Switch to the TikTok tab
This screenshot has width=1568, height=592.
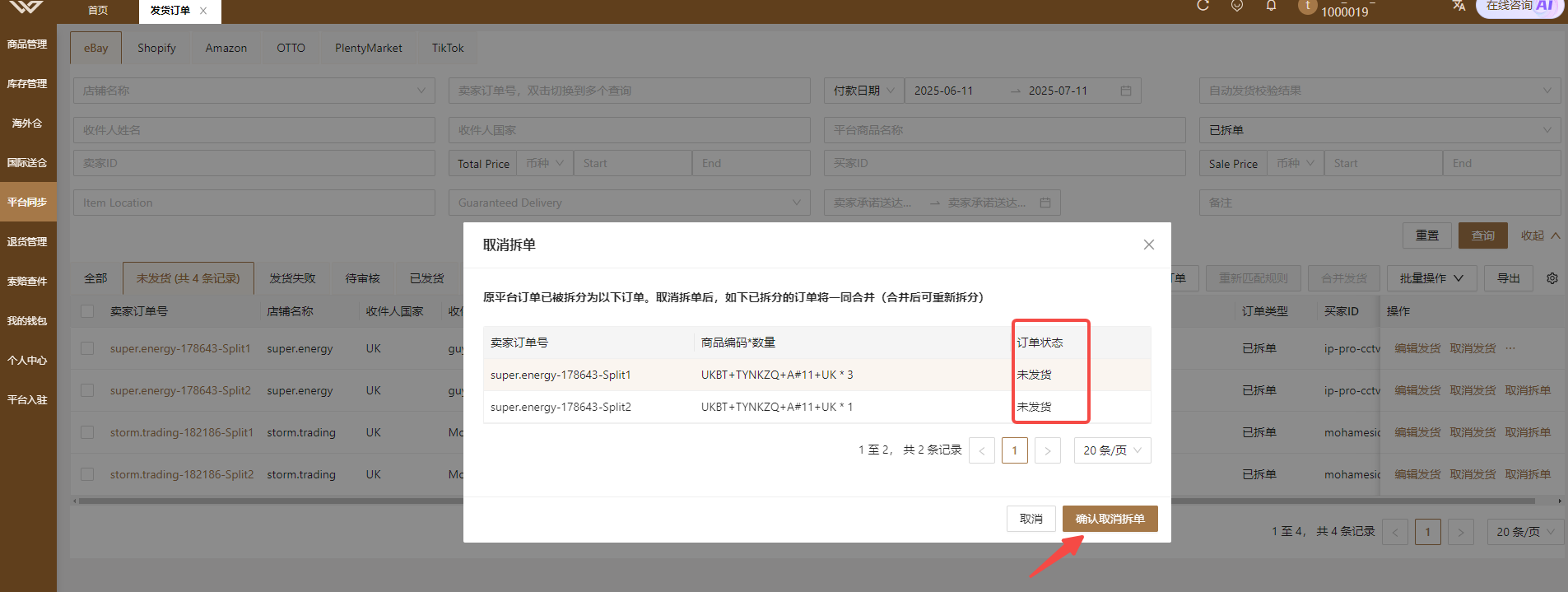pyautogui.click(x=448, y=48)
